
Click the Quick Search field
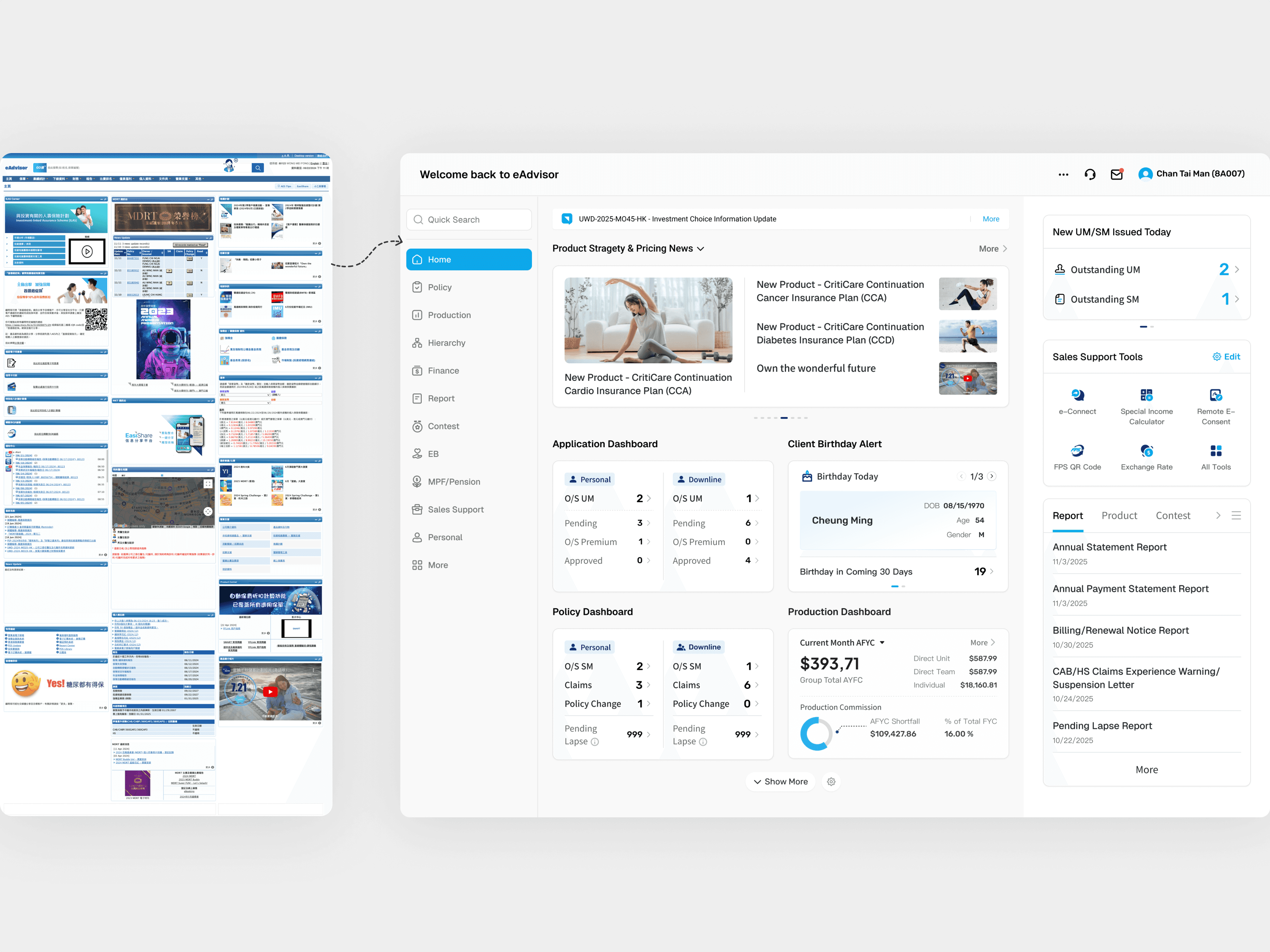click(x=468, y=219)
